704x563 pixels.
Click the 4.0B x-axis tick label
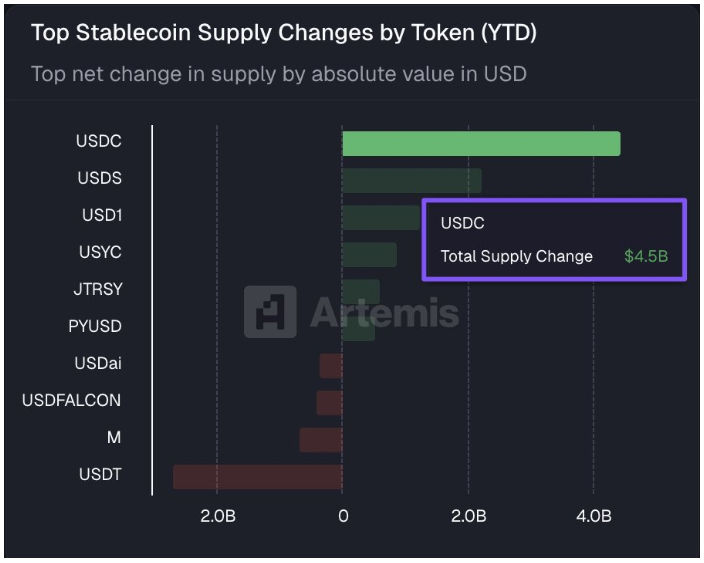coord(594,516)
